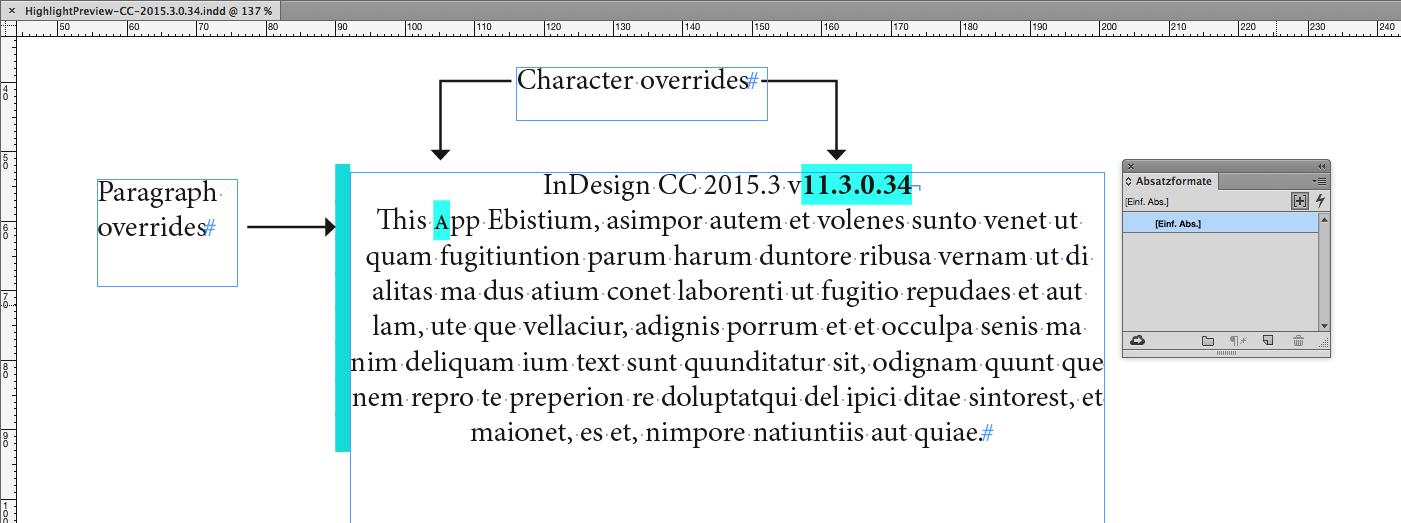The image size is (1401, 523).
Task: Click the word 'doluptatqui' in the paragraph
Action: 728,398
